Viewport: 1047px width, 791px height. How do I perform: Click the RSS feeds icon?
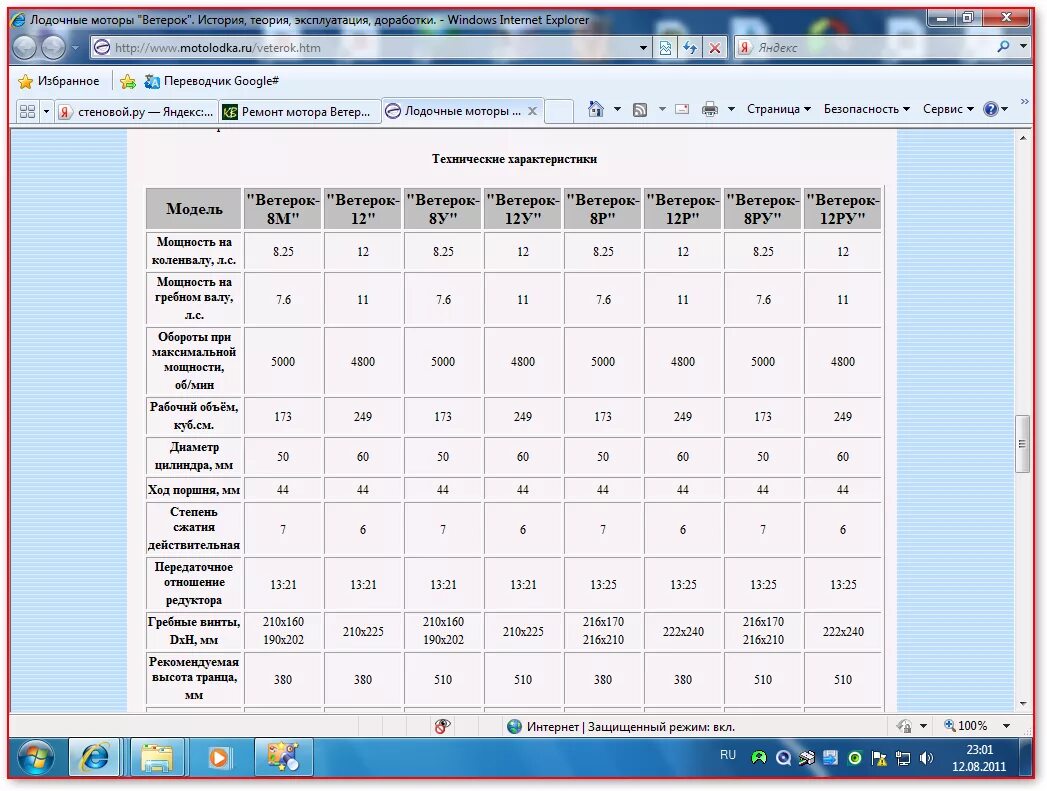[x=640, y=109]
